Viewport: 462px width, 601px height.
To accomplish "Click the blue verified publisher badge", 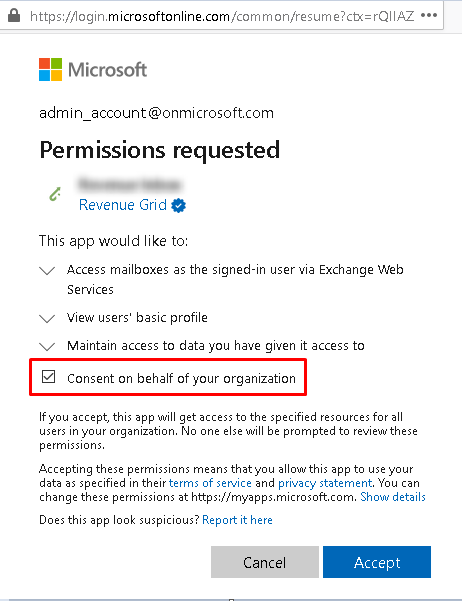I will tap(178, 205).
